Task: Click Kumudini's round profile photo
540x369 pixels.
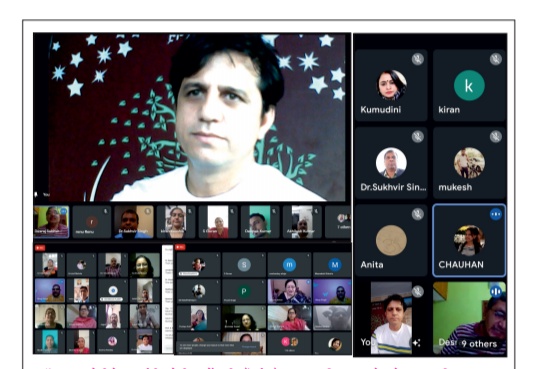Action: pyautogui.click(x=391, y=85)
